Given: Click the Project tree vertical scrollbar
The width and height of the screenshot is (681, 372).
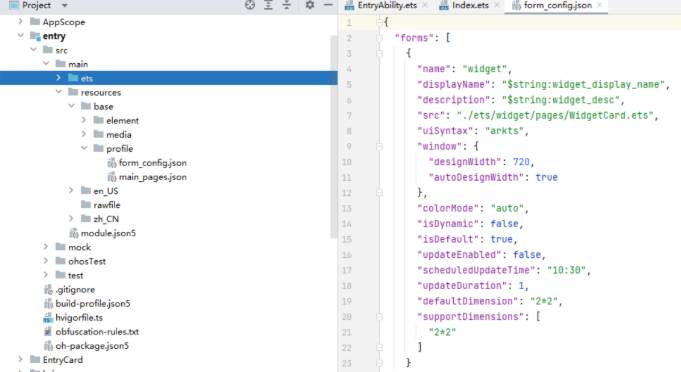Looking at the screenshot, I should pos(333,137).
